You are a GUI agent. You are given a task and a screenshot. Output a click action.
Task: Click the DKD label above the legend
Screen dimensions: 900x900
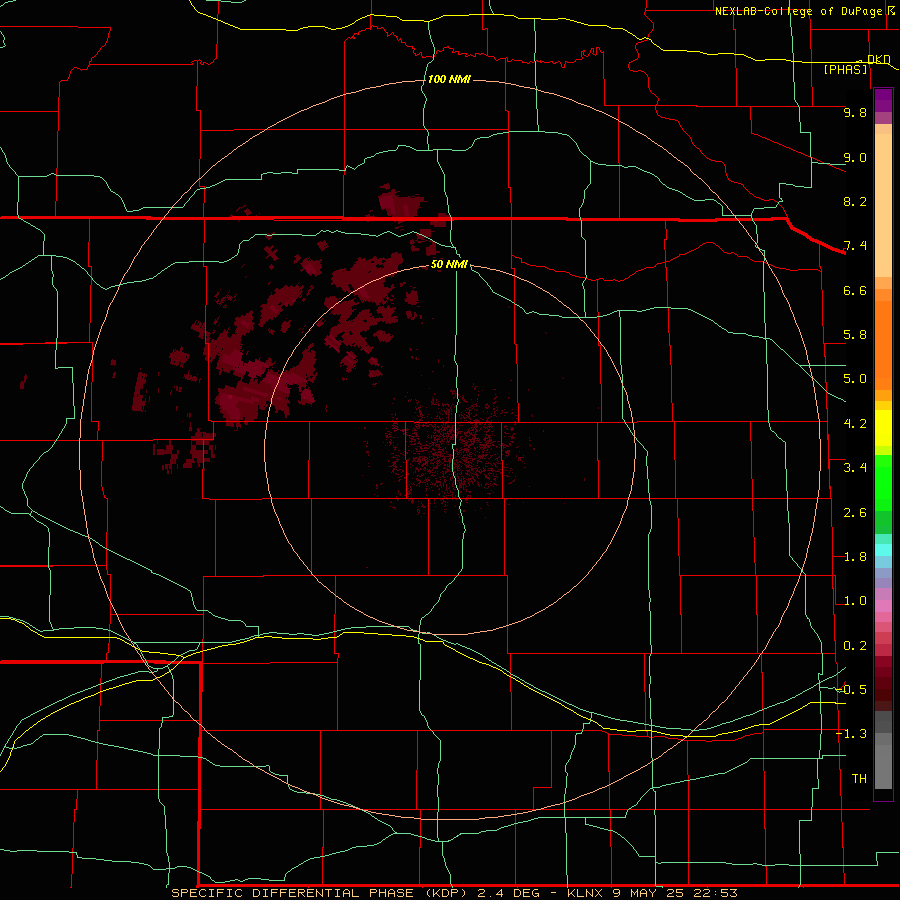879,59
